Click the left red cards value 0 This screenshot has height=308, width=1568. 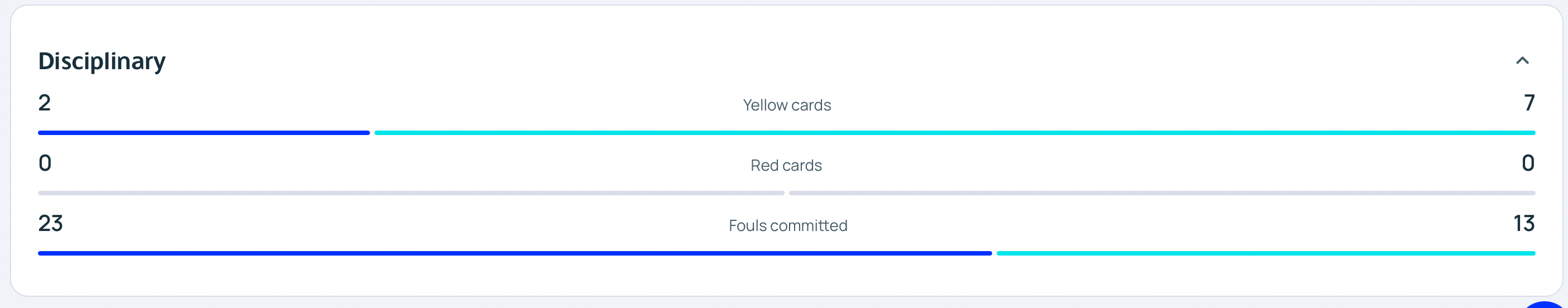(45, 163)
